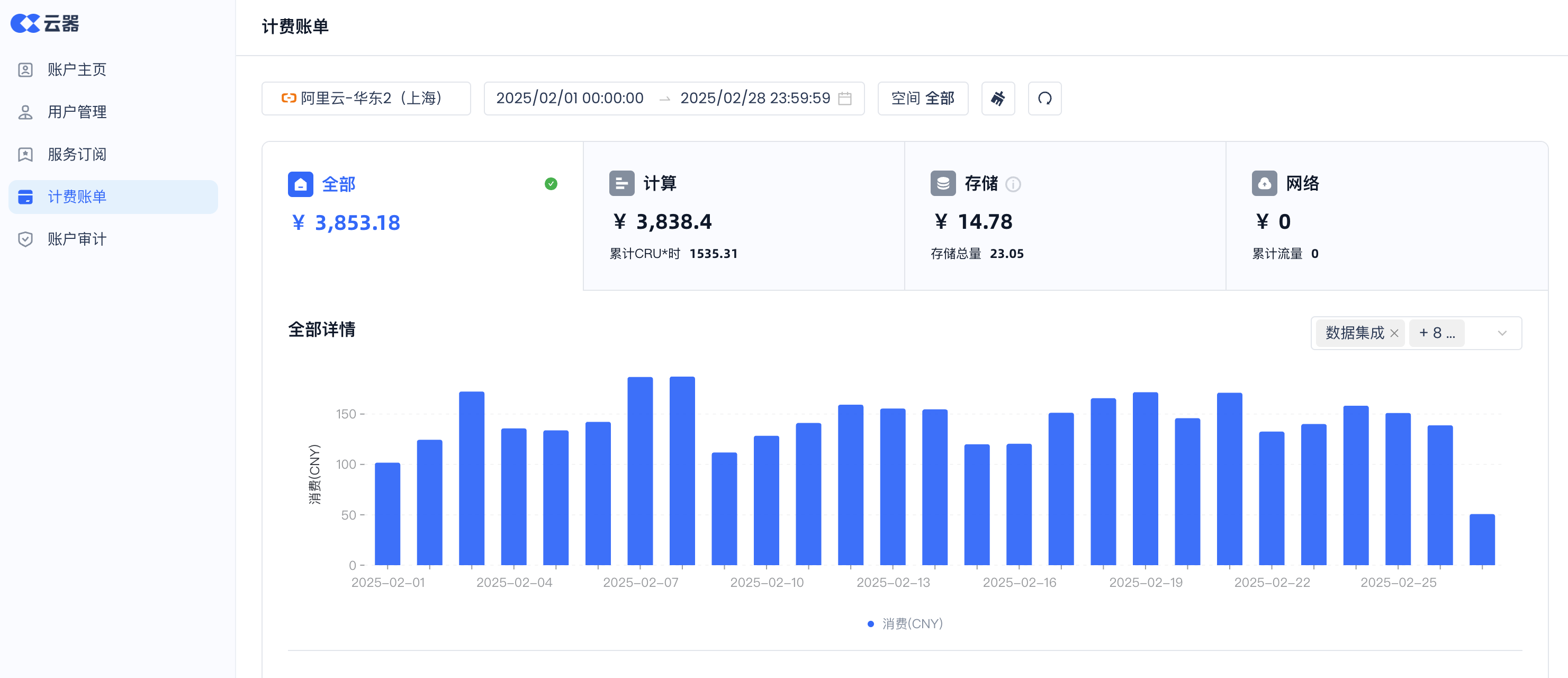Click the refresh icon button

point(1044,99)
